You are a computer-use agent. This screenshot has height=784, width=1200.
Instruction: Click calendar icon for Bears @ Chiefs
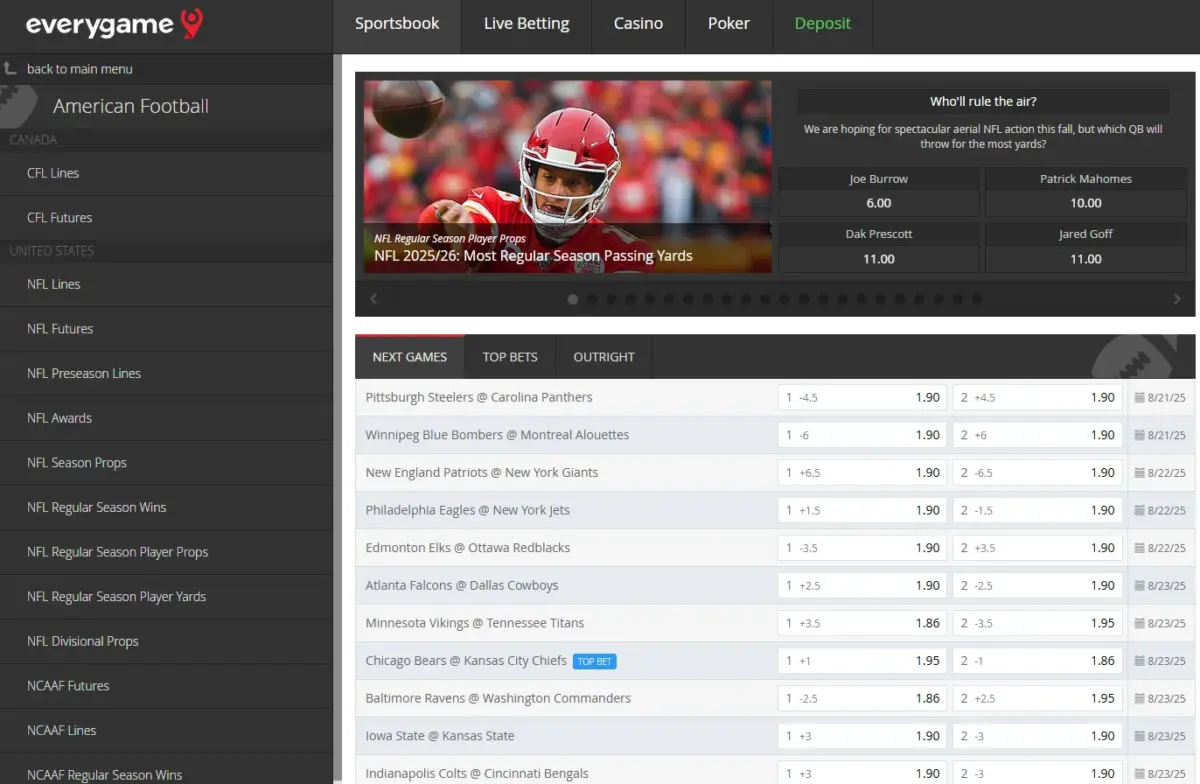coord(1139,661)
